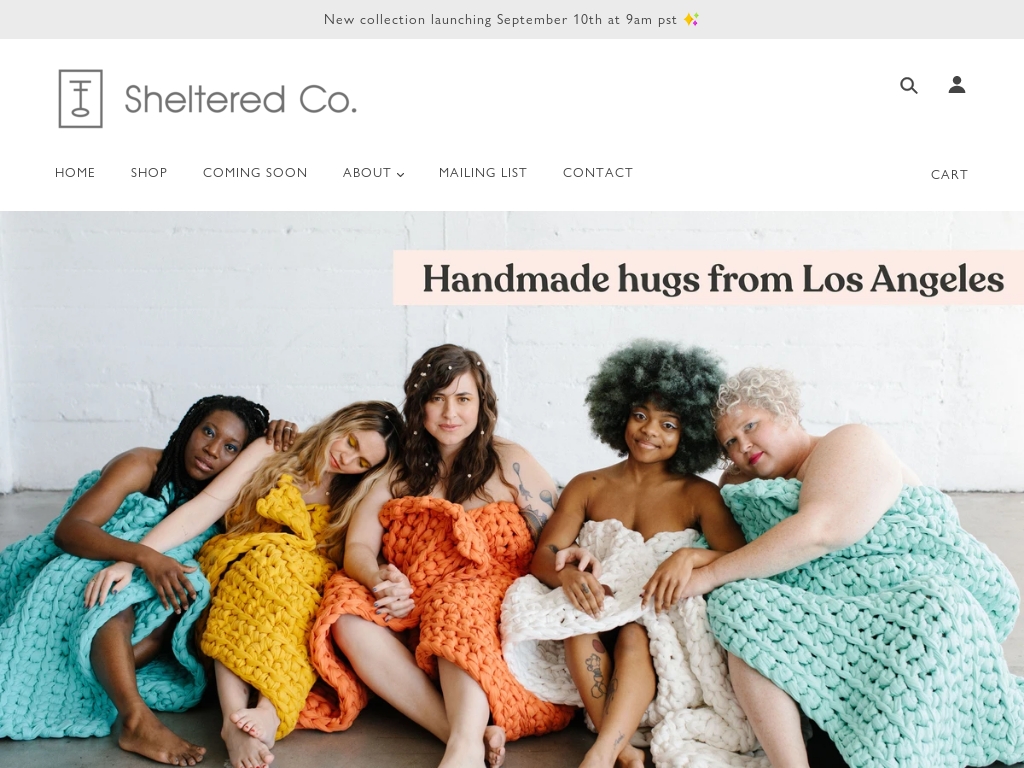
Task: Open the search magnifier icon
Action: [x=908, y=85]
